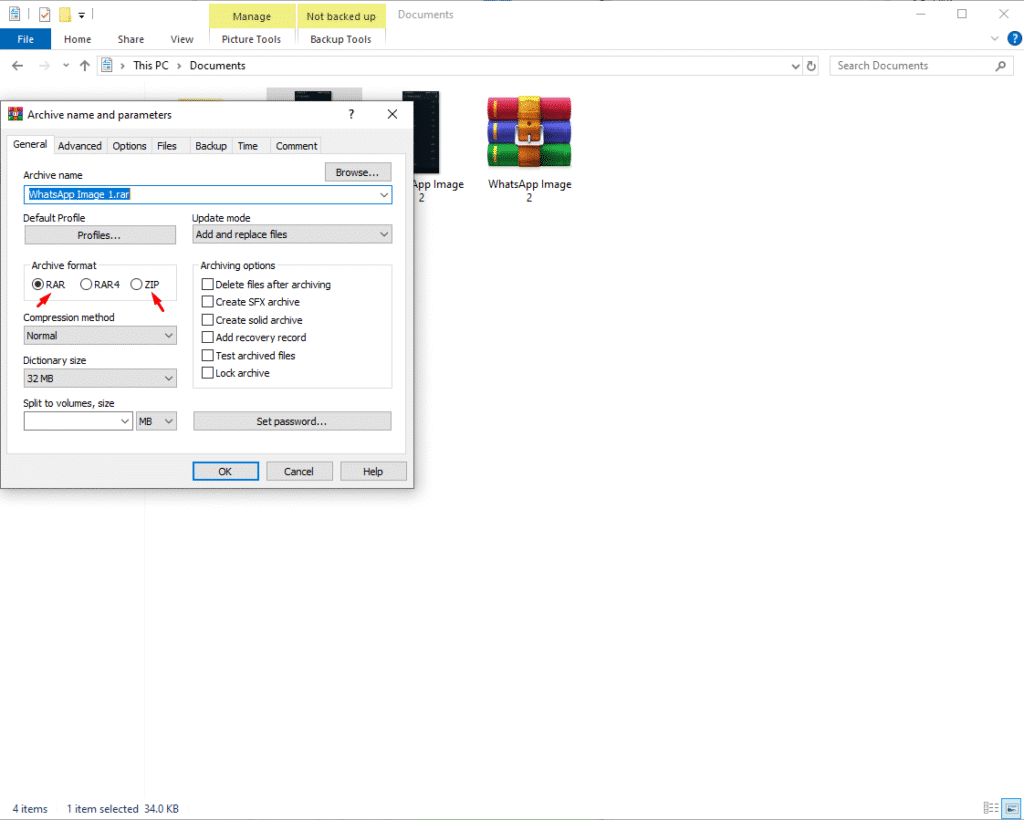The width and height of the screenshot is (1024, 820).
Task: Enable Delete files after archiving
Action: [266, 285]
